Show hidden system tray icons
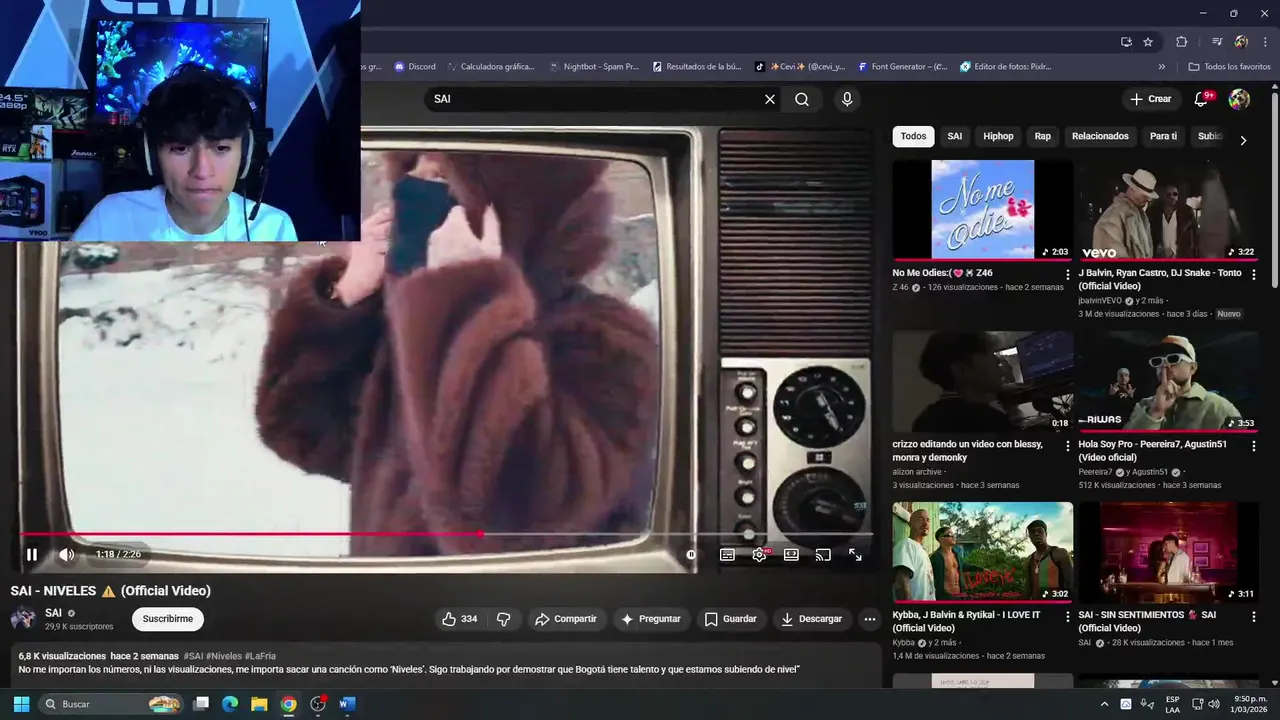Screen dimensions: 1280x720 click(1105, 704)
